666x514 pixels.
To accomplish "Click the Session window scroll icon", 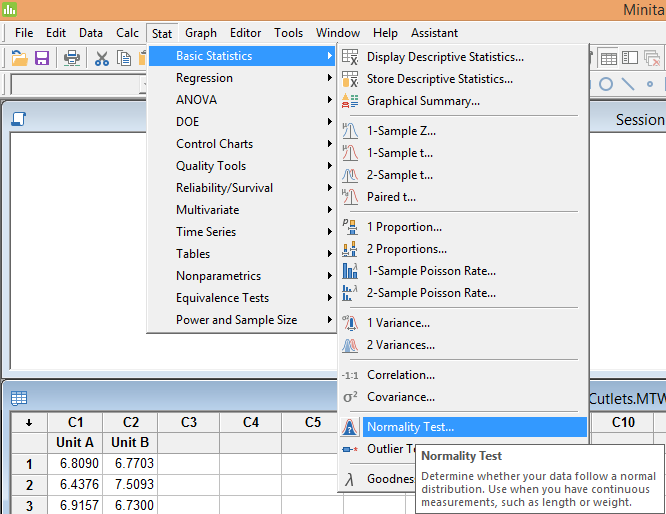I will (18, 119).
